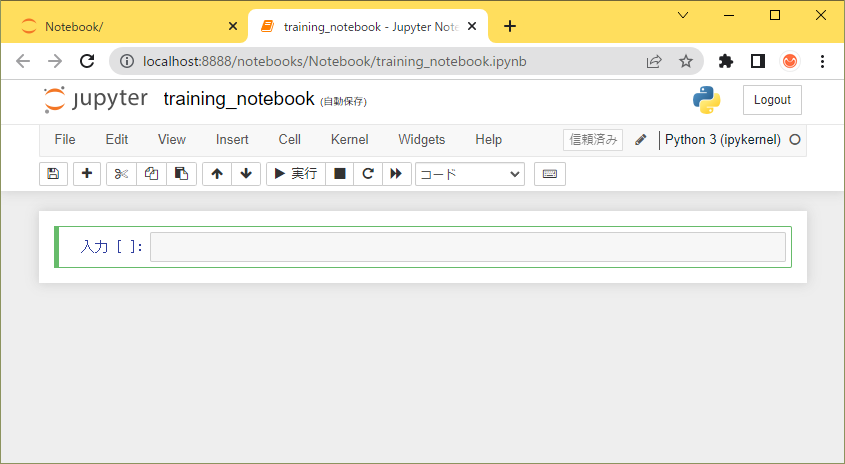Paste cells below using the clipboard icon

point(182,174)
